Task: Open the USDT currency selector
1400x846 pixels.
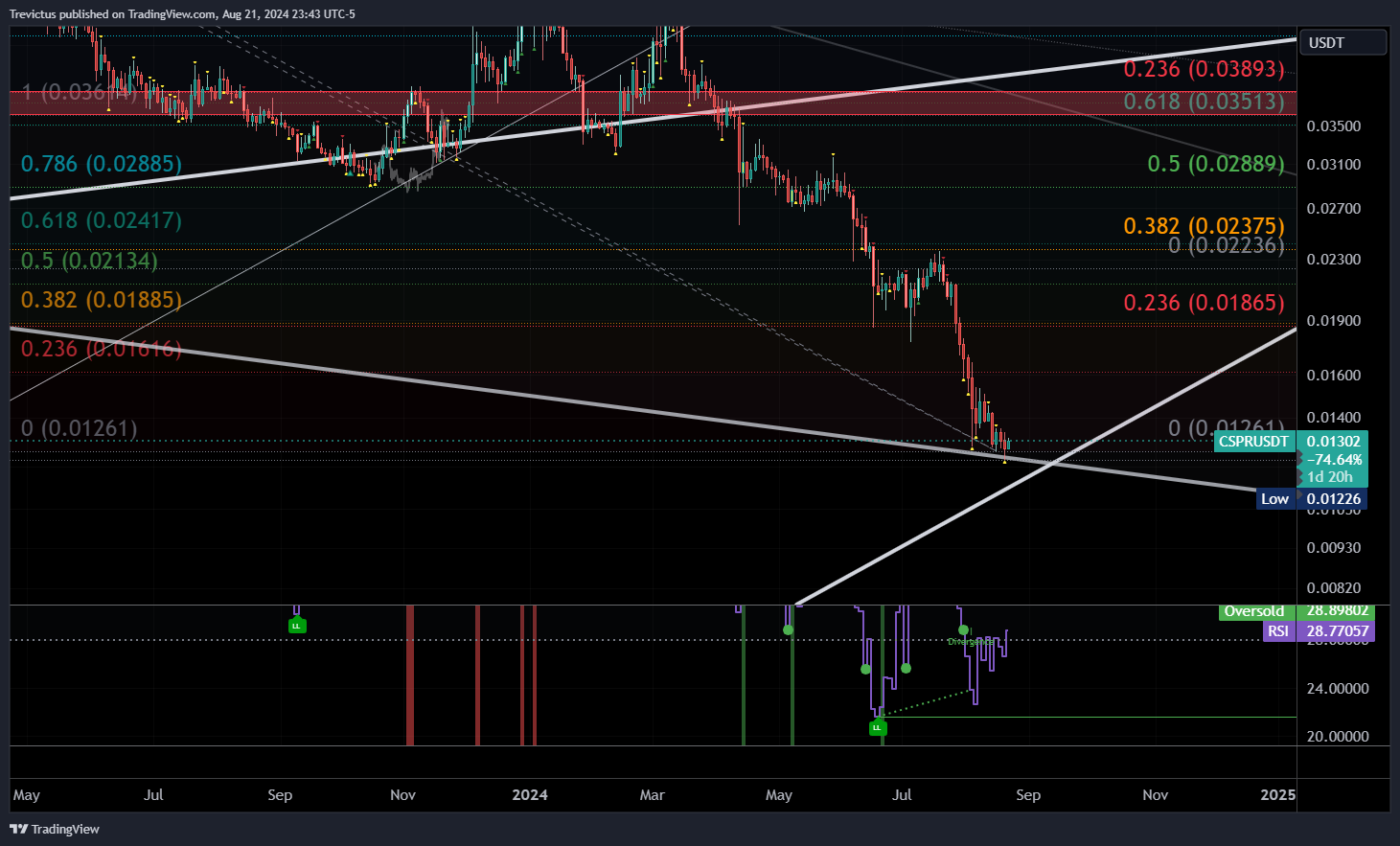Action: [x=1342, y=43]
